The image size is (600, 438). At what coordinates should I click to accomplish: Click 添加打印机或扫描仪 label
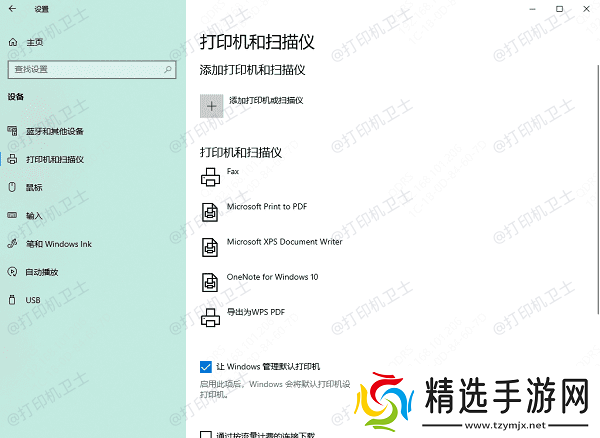pyautogui.click(x=266, y=100)
